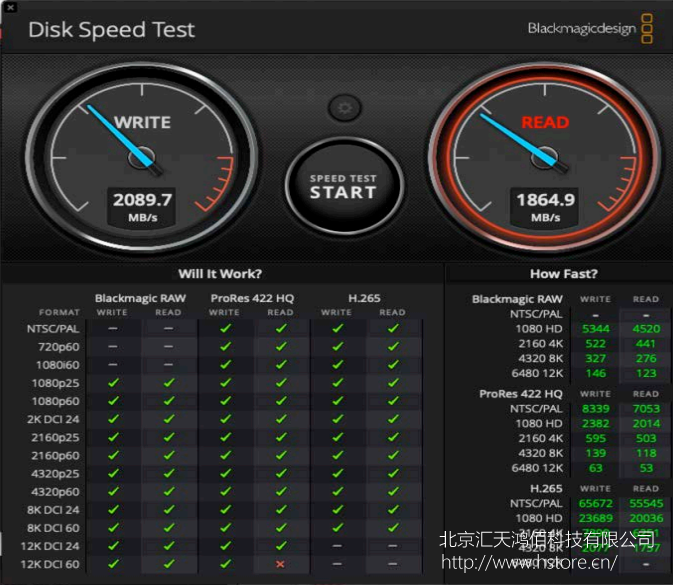Open the settings gear above Start
673x585 pixels.
point(344,107)
